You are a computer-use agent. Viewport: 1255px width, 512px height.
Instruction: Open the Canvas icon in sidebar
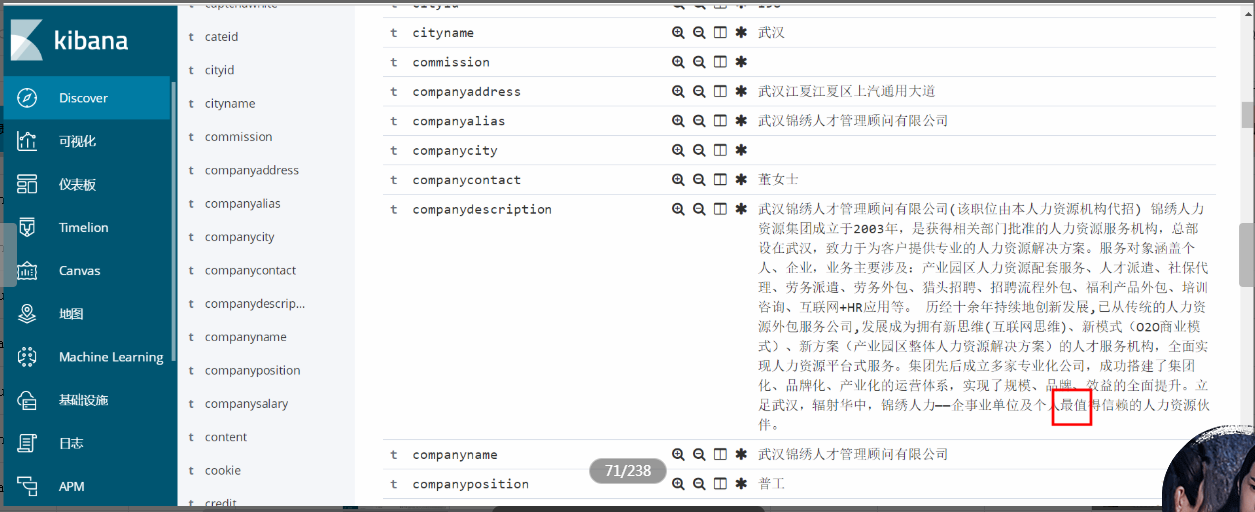coord(28,270)
